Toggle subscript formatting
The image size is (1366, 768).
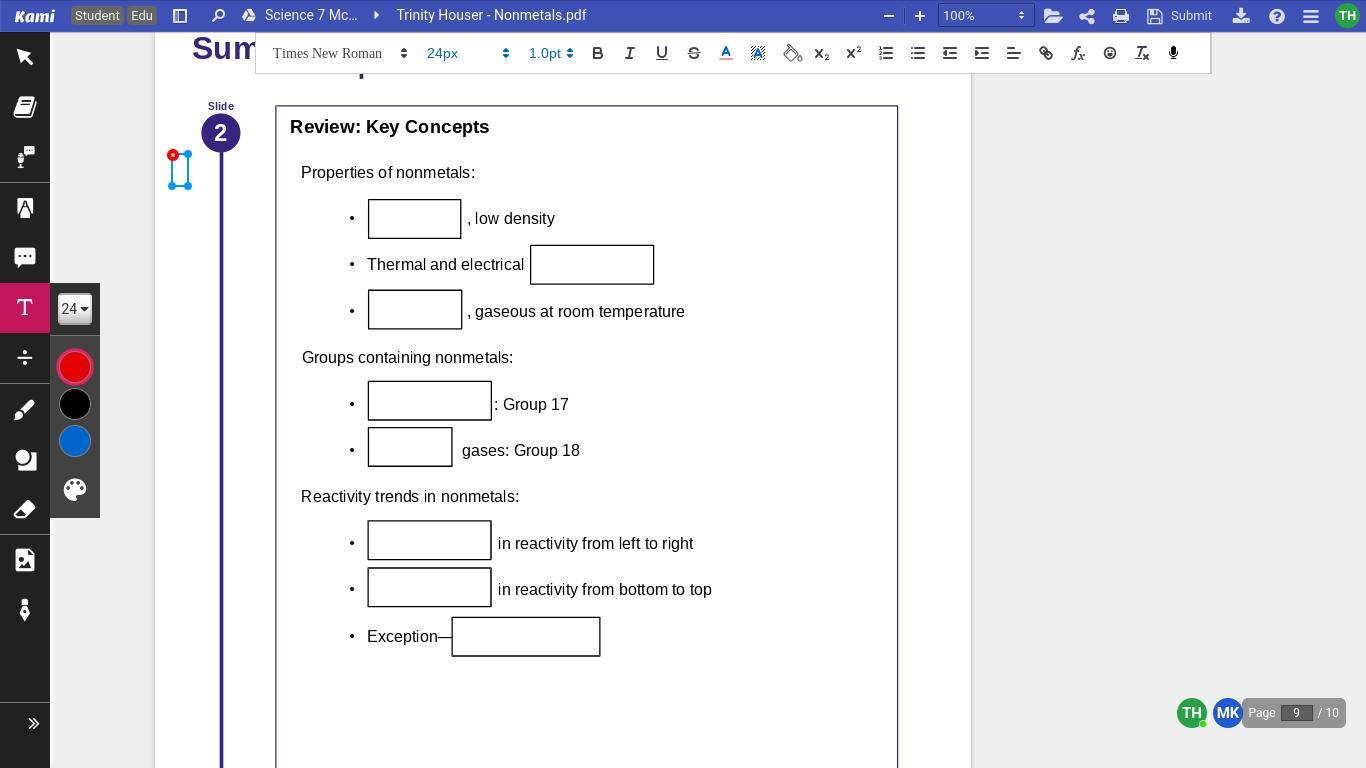coord(822,53)
